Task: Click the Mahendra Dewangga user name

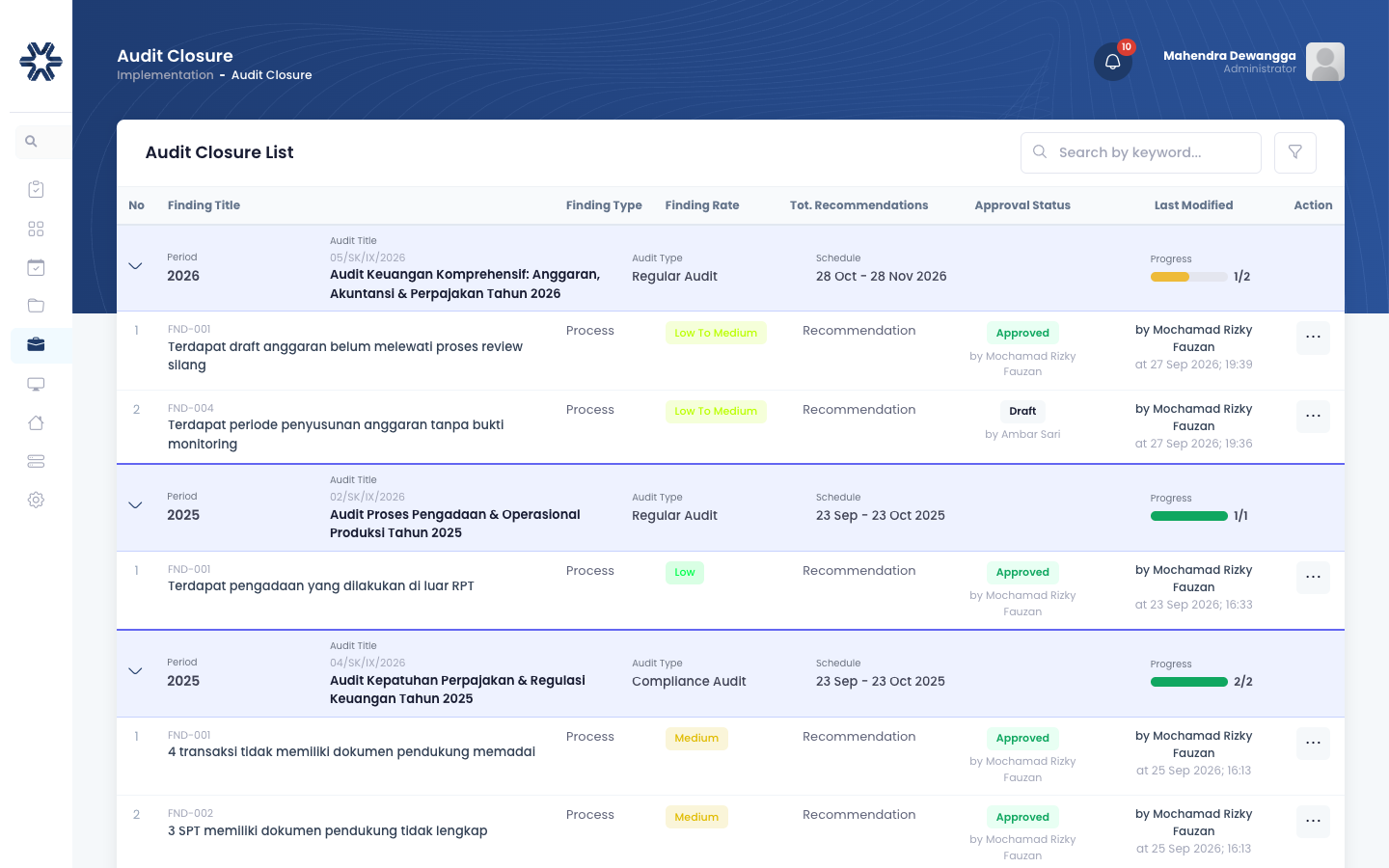Action: (1230, 56)
